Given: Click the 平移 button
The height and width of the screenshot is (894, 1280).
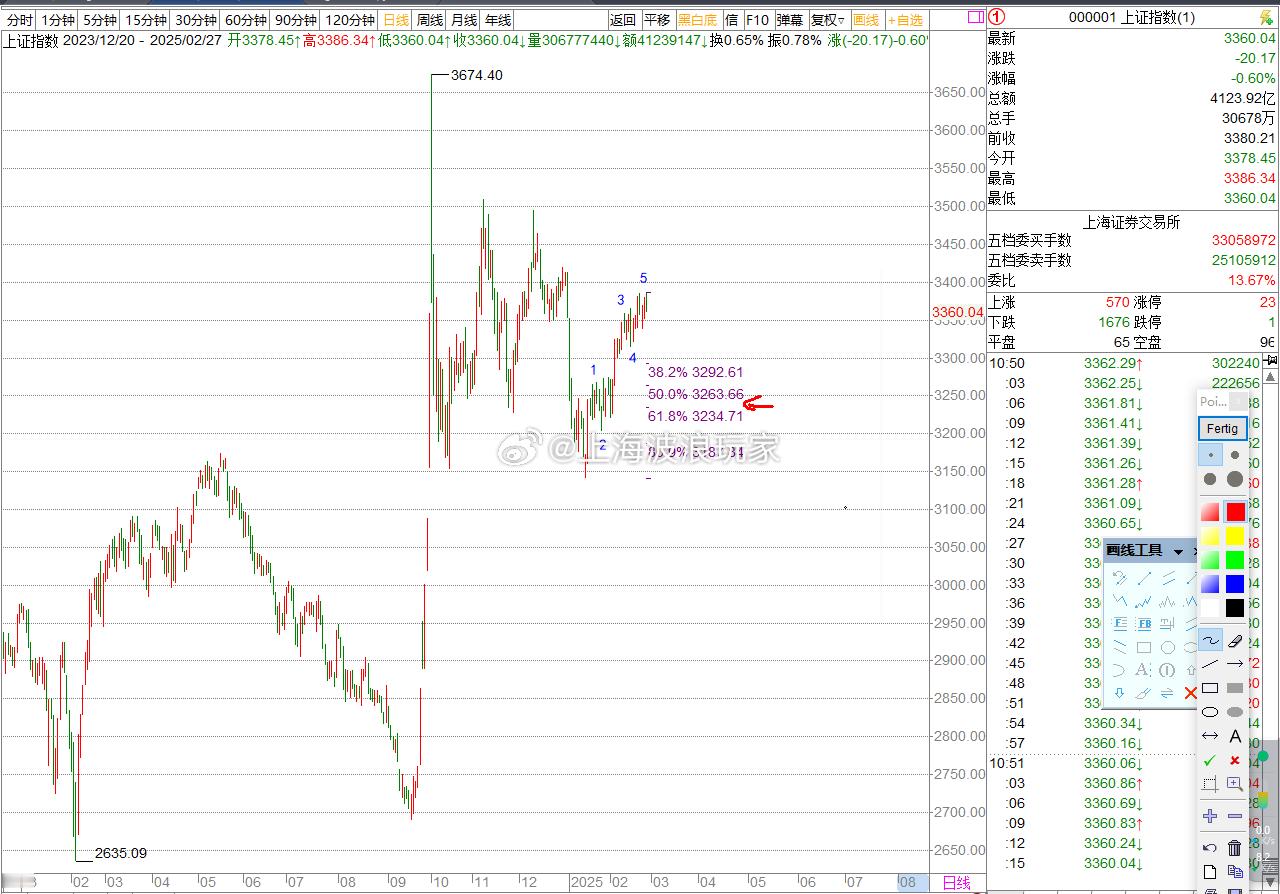Looking at the screenshot, I should tap(656, 20).
